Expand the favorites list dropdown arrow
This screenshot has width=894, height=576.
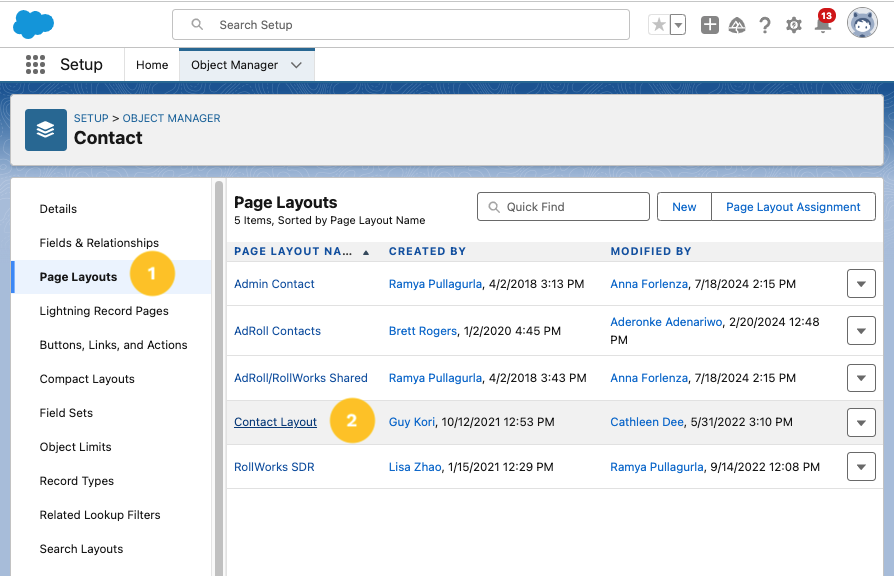[x=678, y=25]
